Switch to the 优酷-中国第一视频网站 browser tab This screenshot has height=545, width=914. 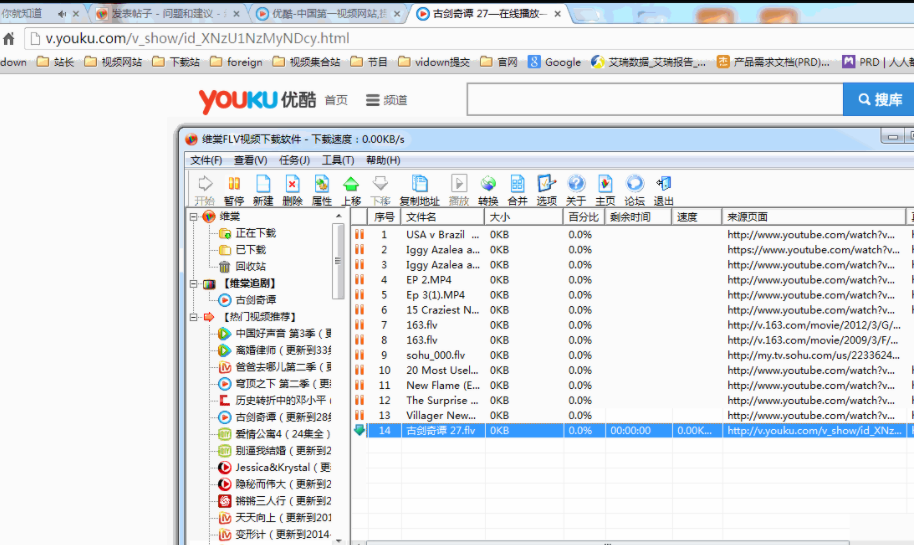click(328, 13)
